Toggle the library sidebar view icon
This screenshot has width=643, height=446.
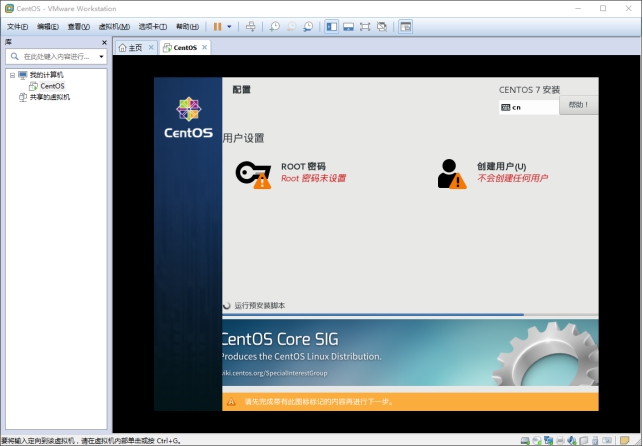point(331,27)
